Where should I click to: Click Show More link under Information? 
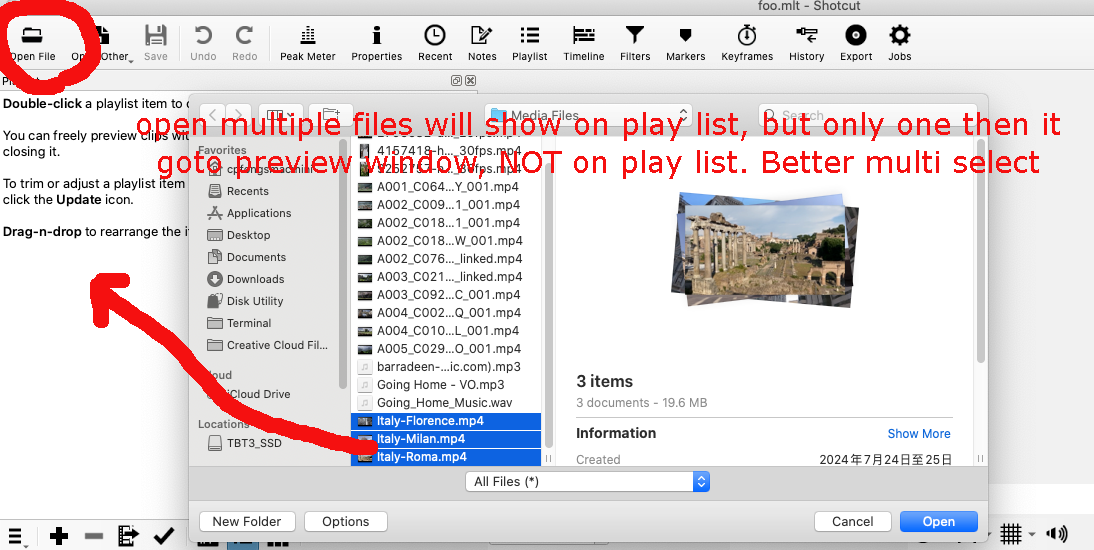tap(918, 433)
